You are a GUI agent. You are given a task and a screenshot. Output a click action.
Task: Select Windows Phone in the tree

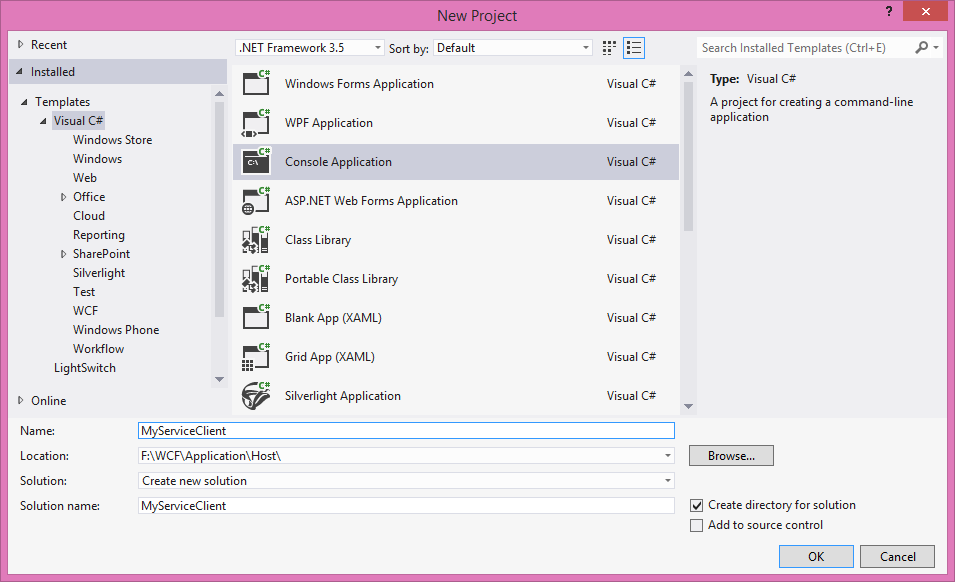tap(116, 329)
